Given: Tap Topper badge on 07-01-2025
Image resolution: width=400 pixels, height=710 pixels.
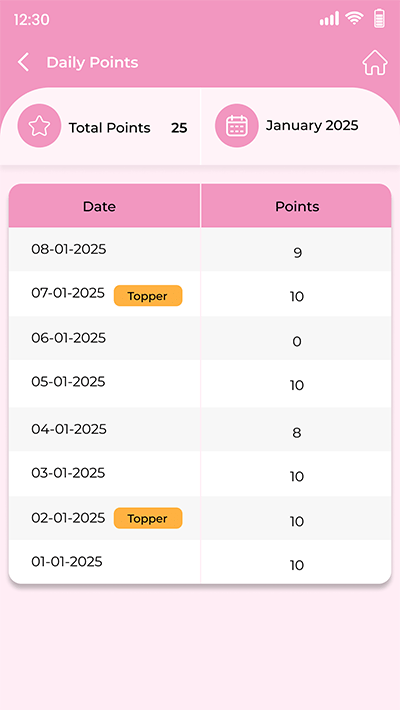Looking at the screenshot, I should [148, 296].
